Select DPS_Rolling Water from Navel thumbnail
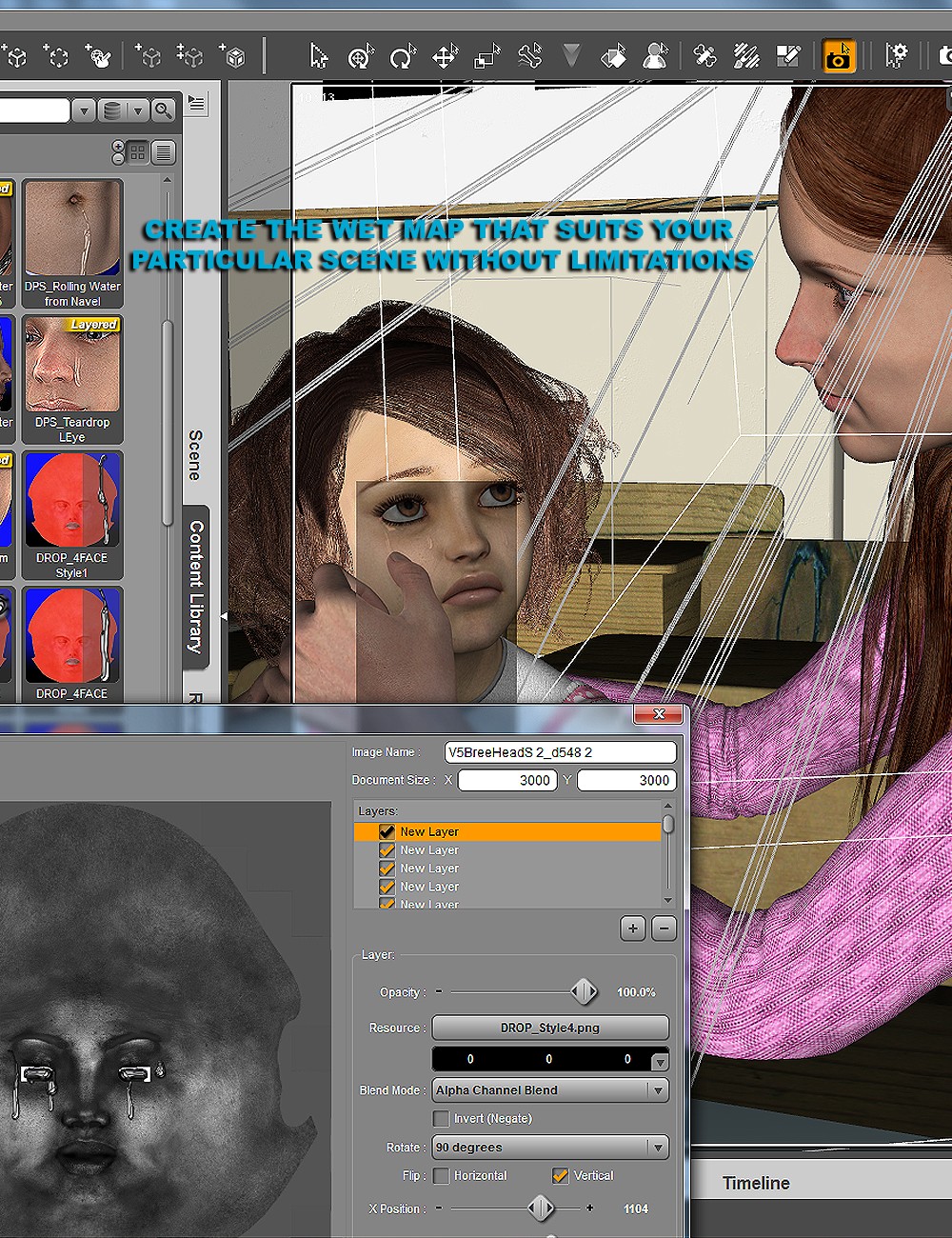This screenshot has width=952, height=1238. click(x=72, y=244)
